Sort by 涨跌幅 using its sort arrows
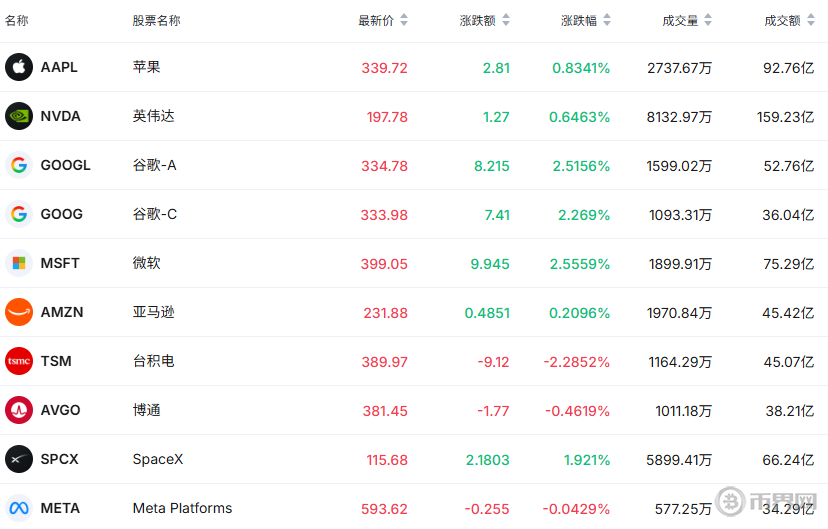This screenshot has height=529, width=828. tap(607, 20)
